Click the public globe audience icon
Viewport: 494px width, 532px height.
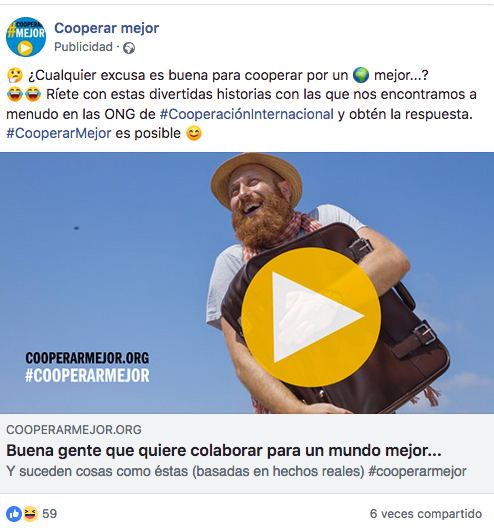(x=129, y=48)
